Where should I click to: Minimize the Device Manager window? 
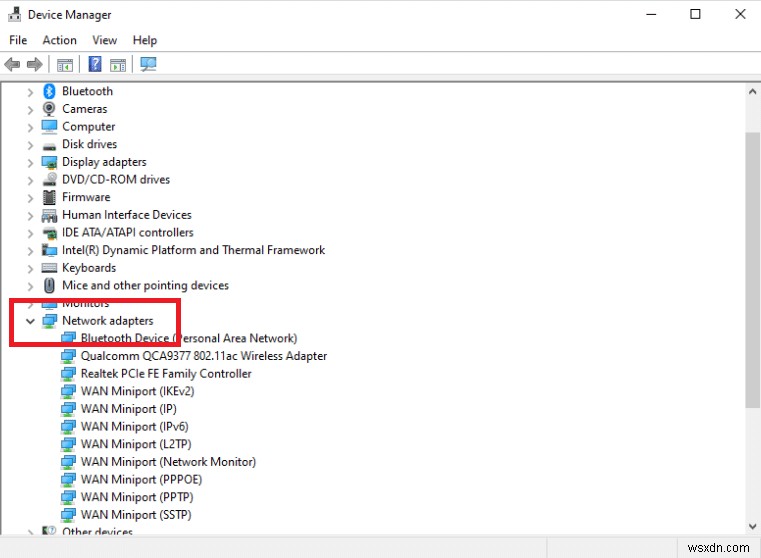coord(651,14)
